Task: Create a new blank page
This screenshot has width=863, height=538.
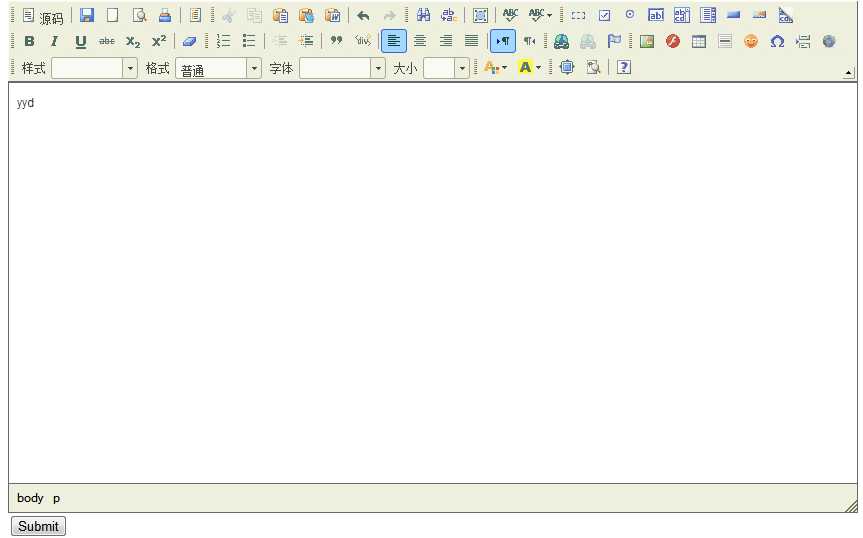Action: click(112, 15)
